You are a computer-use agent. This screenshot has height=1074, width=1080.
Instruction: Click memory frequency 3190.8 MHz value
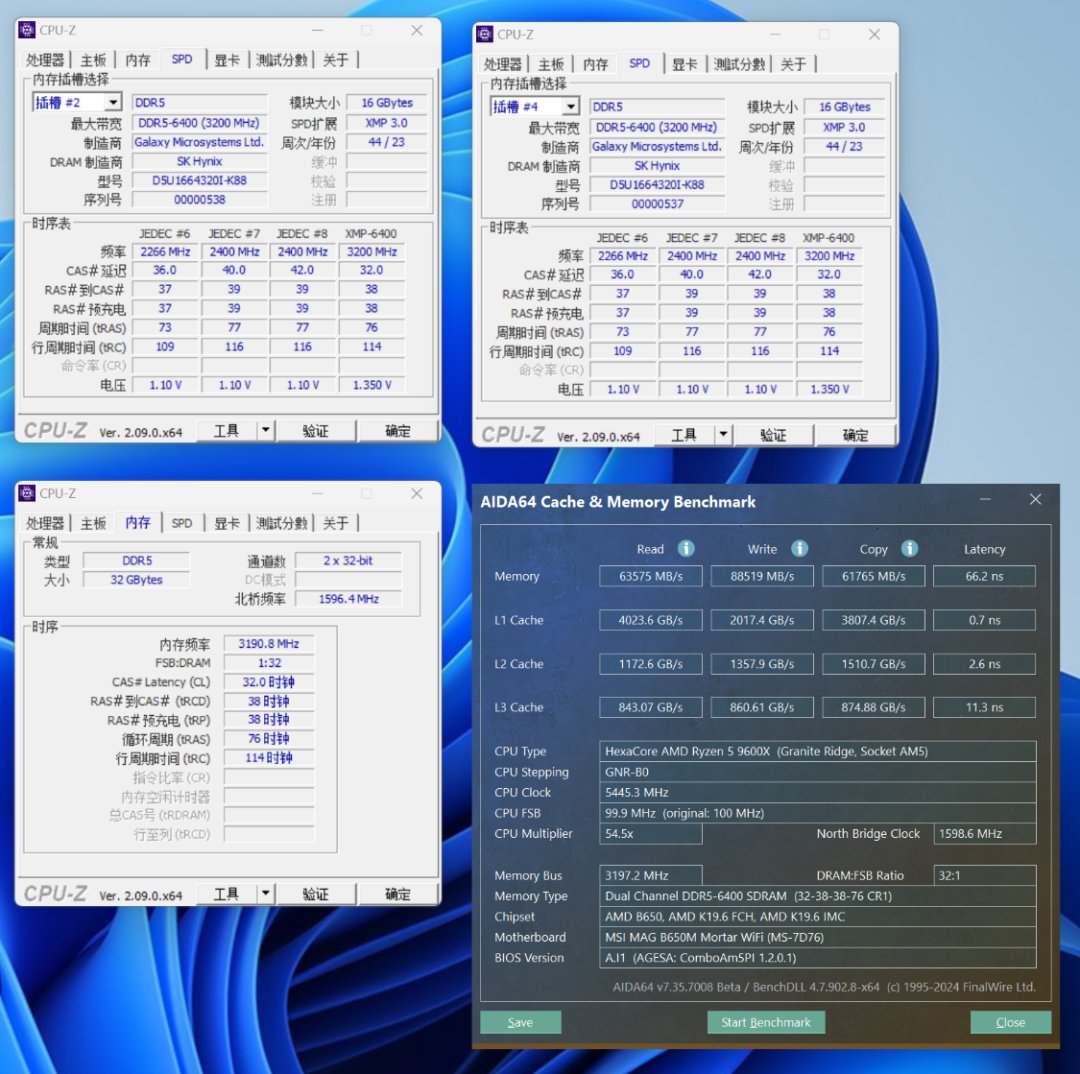tap(269, 643)
